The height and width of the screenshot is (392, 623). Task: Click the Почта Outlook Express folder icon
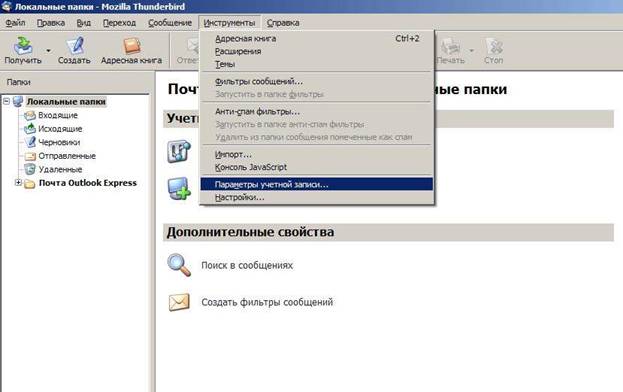(29, 183)
